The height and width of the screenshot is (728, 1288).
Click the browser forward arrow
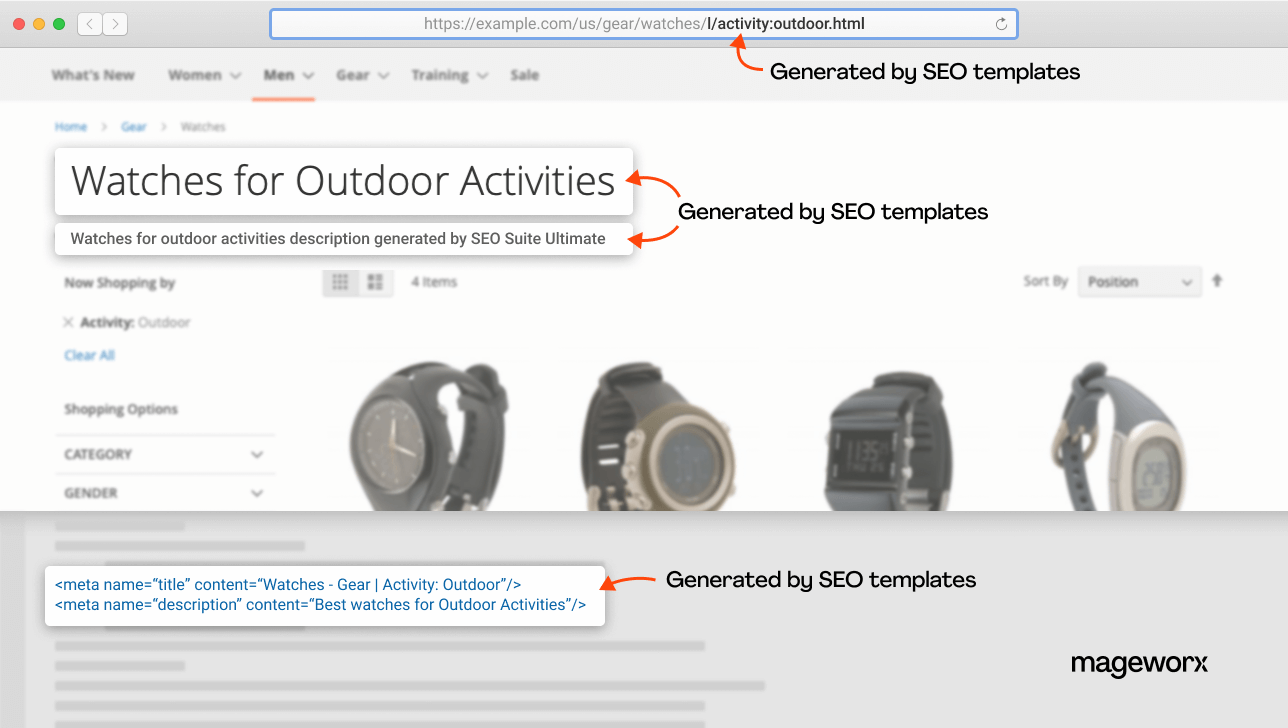tap(113, 23)
